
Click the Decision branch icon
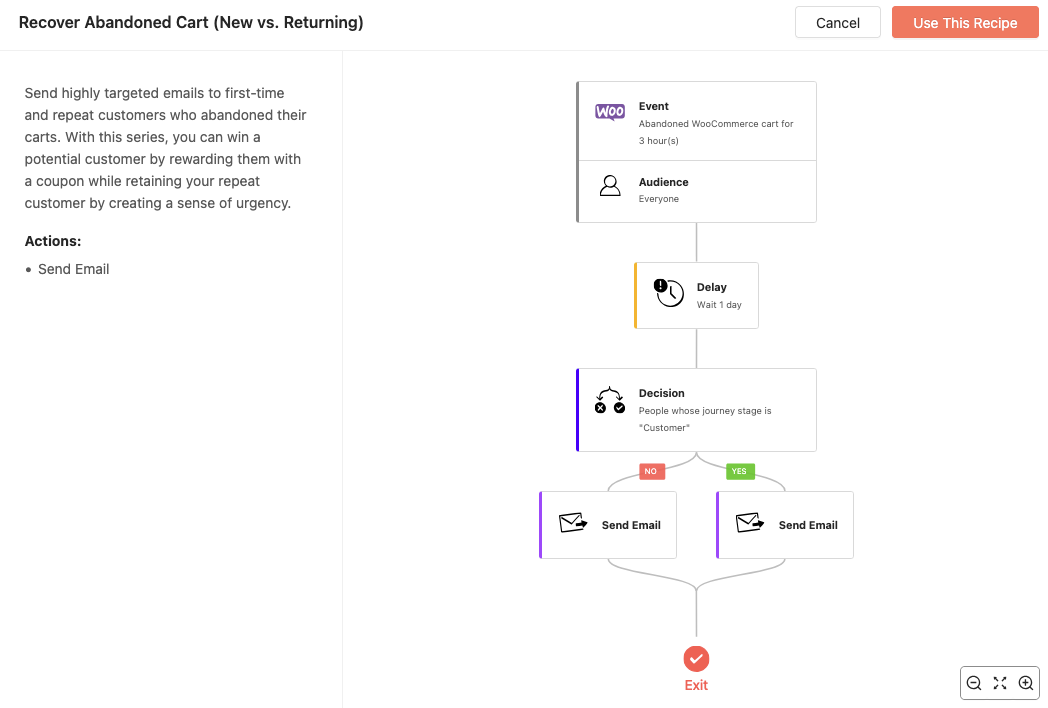[610, 400]
